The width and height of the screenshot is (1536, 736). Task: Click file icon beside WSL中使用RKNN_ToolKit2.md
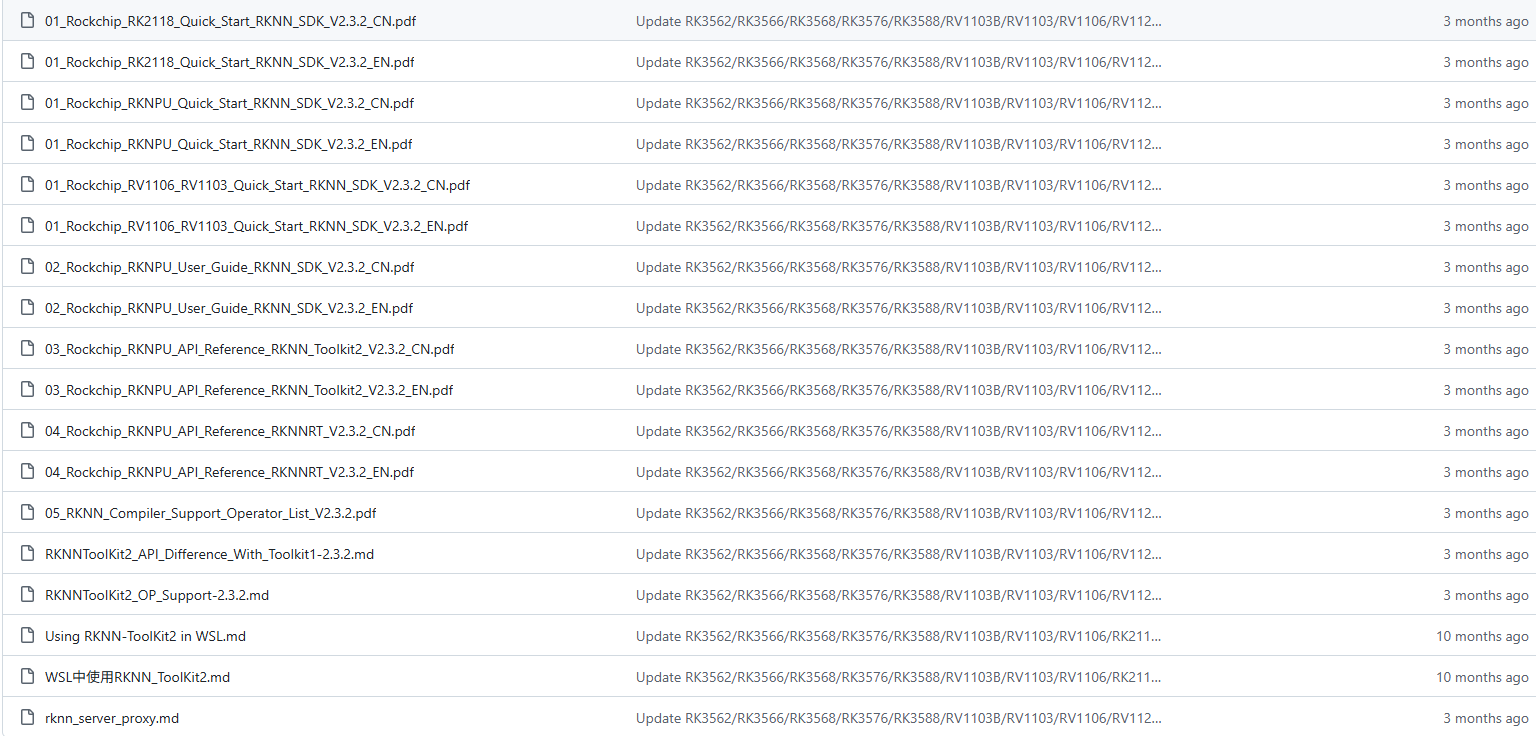27,677
